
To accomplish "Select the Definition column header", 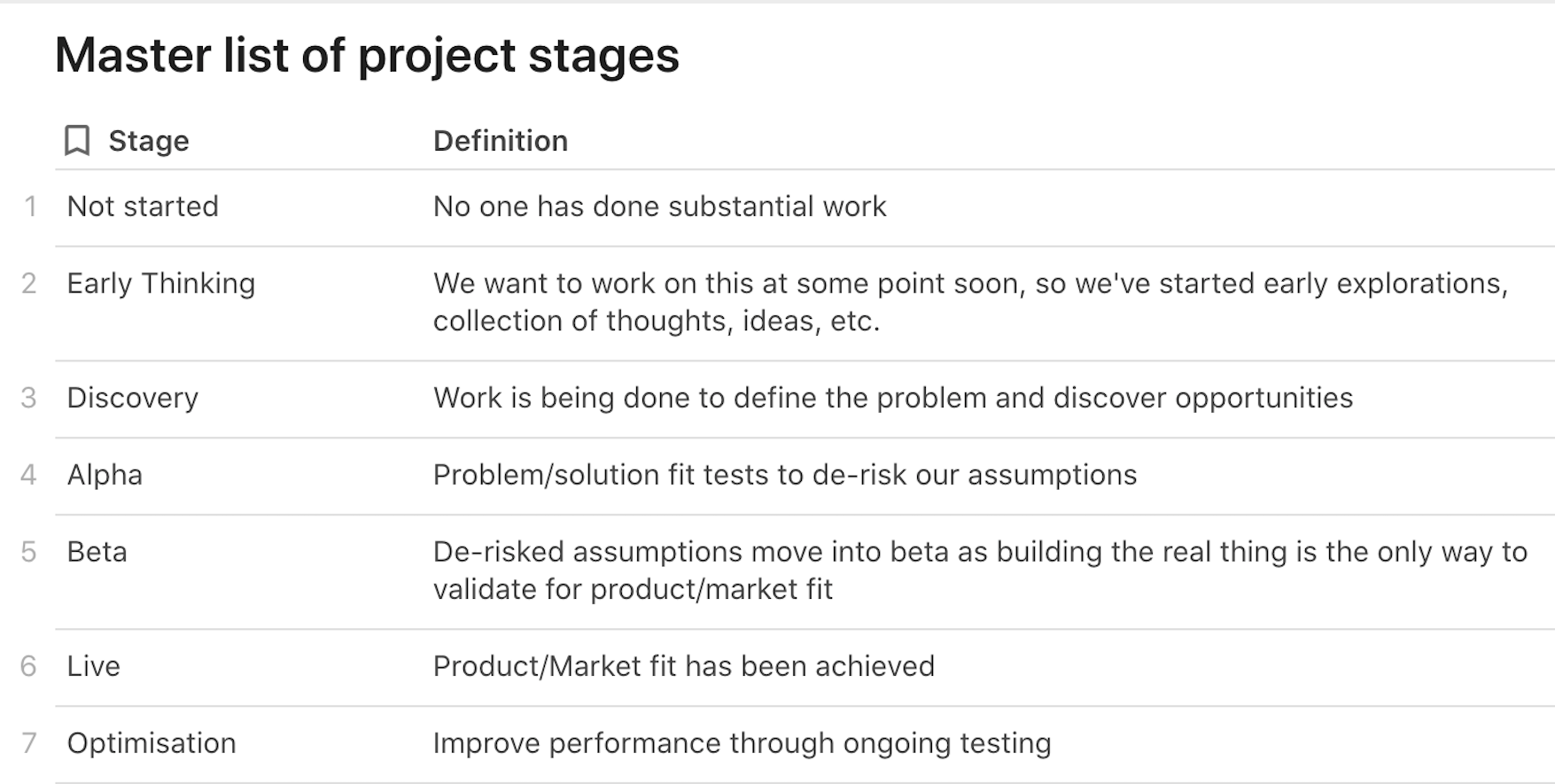I will [x=500, y=141].
